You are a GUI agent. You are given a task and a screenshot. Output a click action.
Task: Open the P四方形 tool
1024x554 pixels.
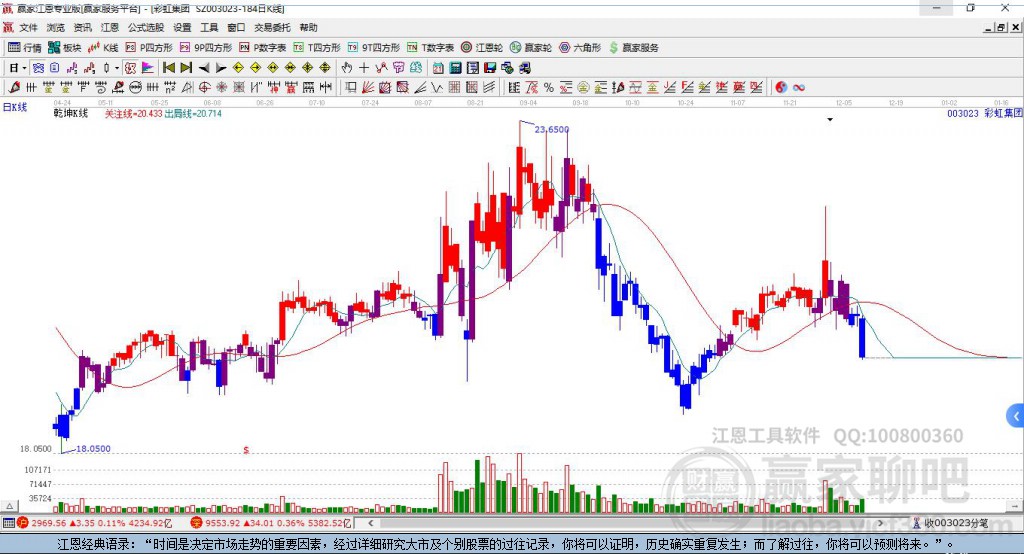point(149,48)
